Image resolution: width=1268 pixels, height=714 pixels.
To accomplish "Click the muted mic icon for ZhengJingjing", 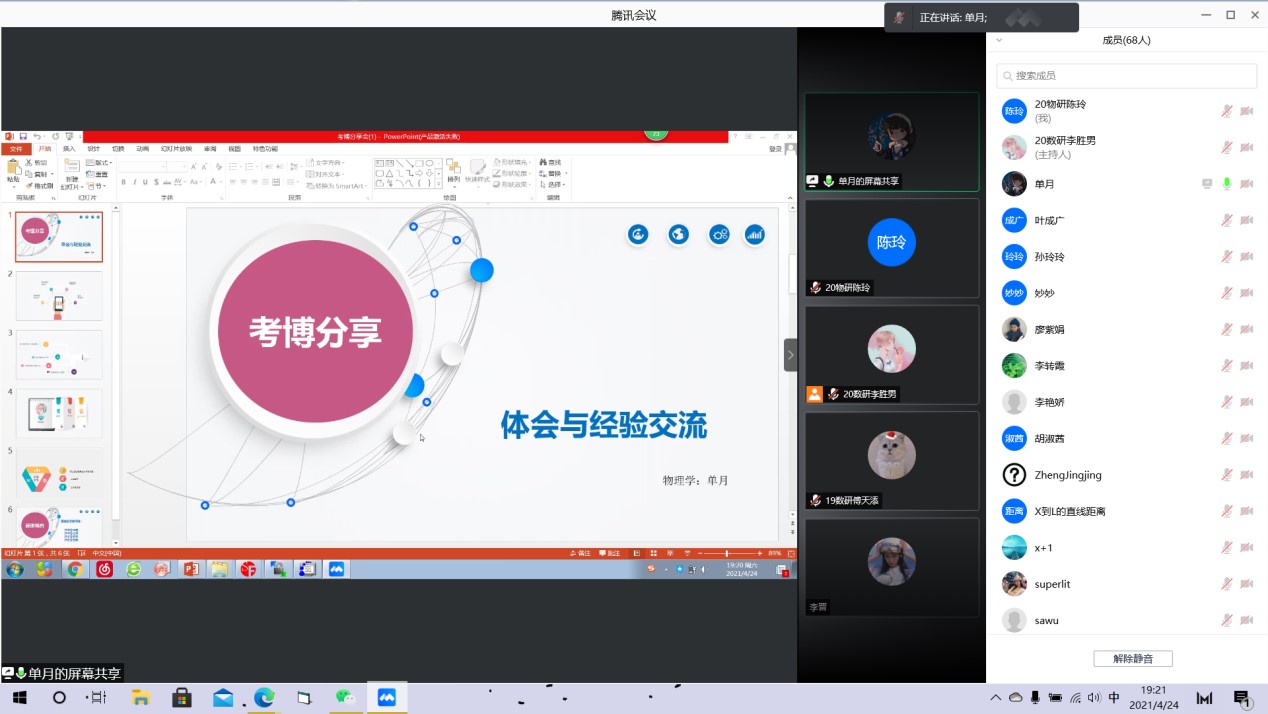I will [x=1226, y=475].
